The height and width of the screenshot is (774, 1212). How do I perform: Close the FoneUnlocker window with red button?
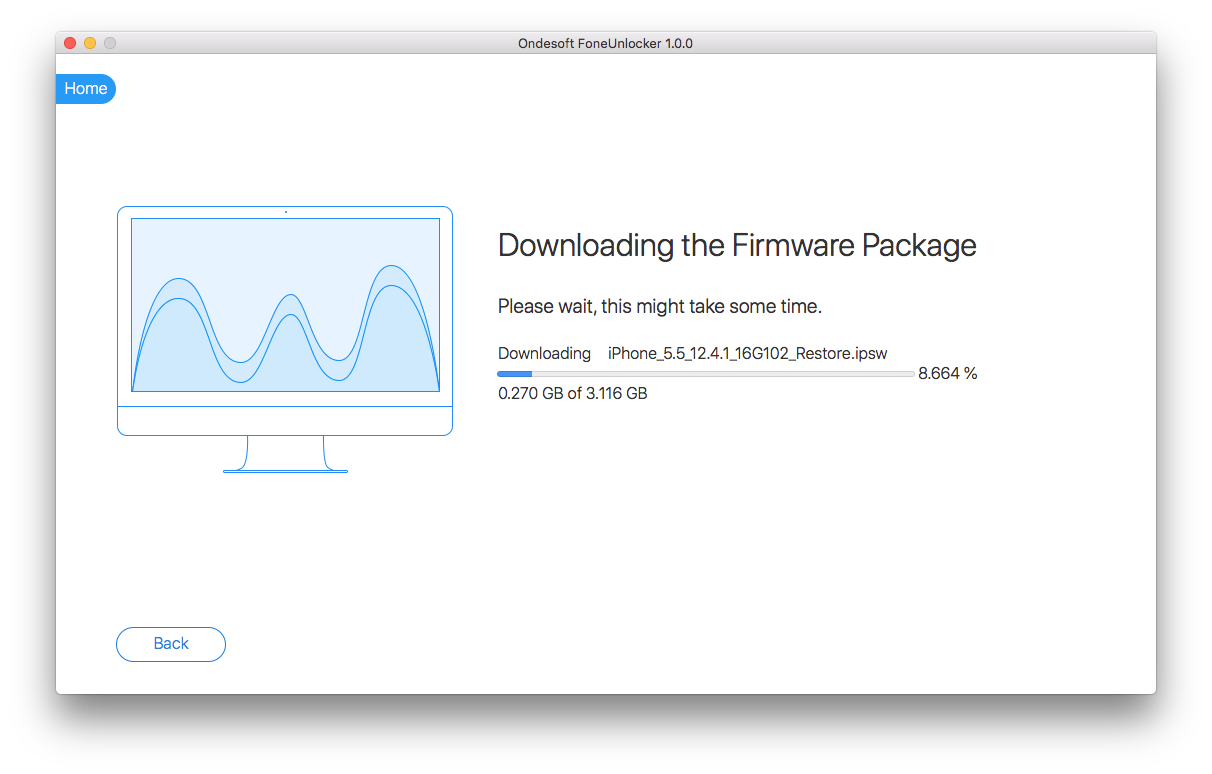point(70,43)
